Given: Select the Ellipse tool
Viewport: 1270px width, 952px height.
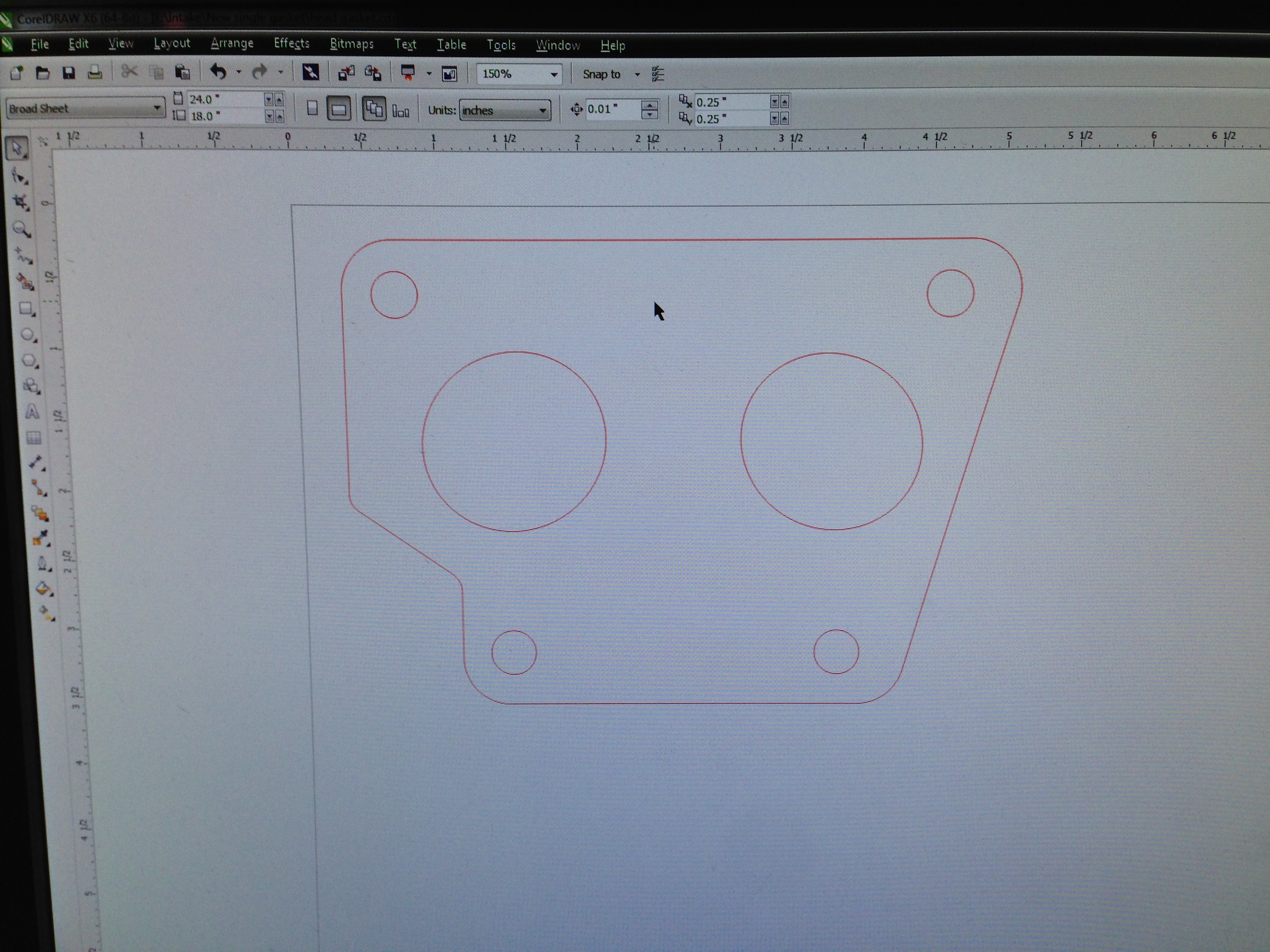Looking at the screenshot, I should (x=28, y=334).
